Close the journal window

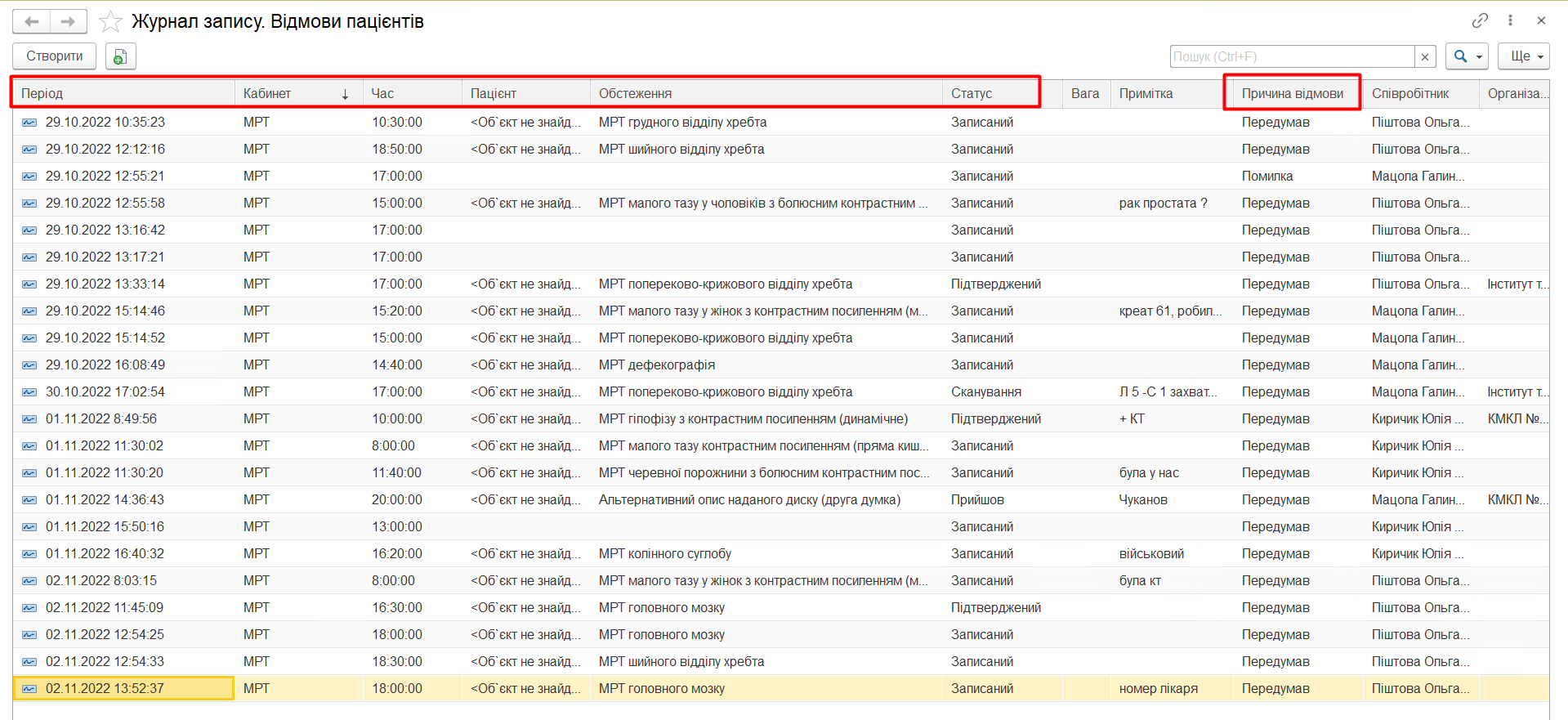[1541, 20]
